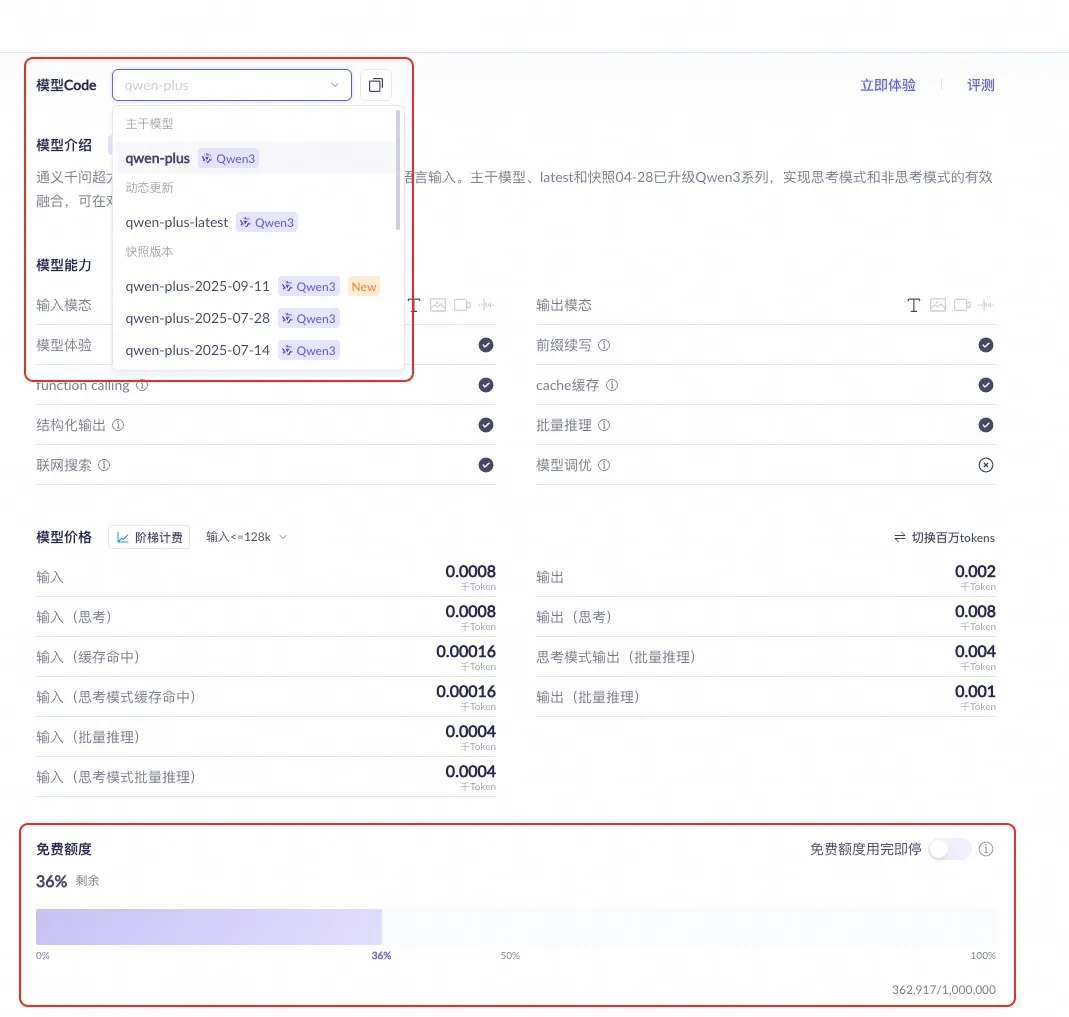Click the 输出（批量推理）price 0.001
1069x1017 pixels.
[975, 691]
